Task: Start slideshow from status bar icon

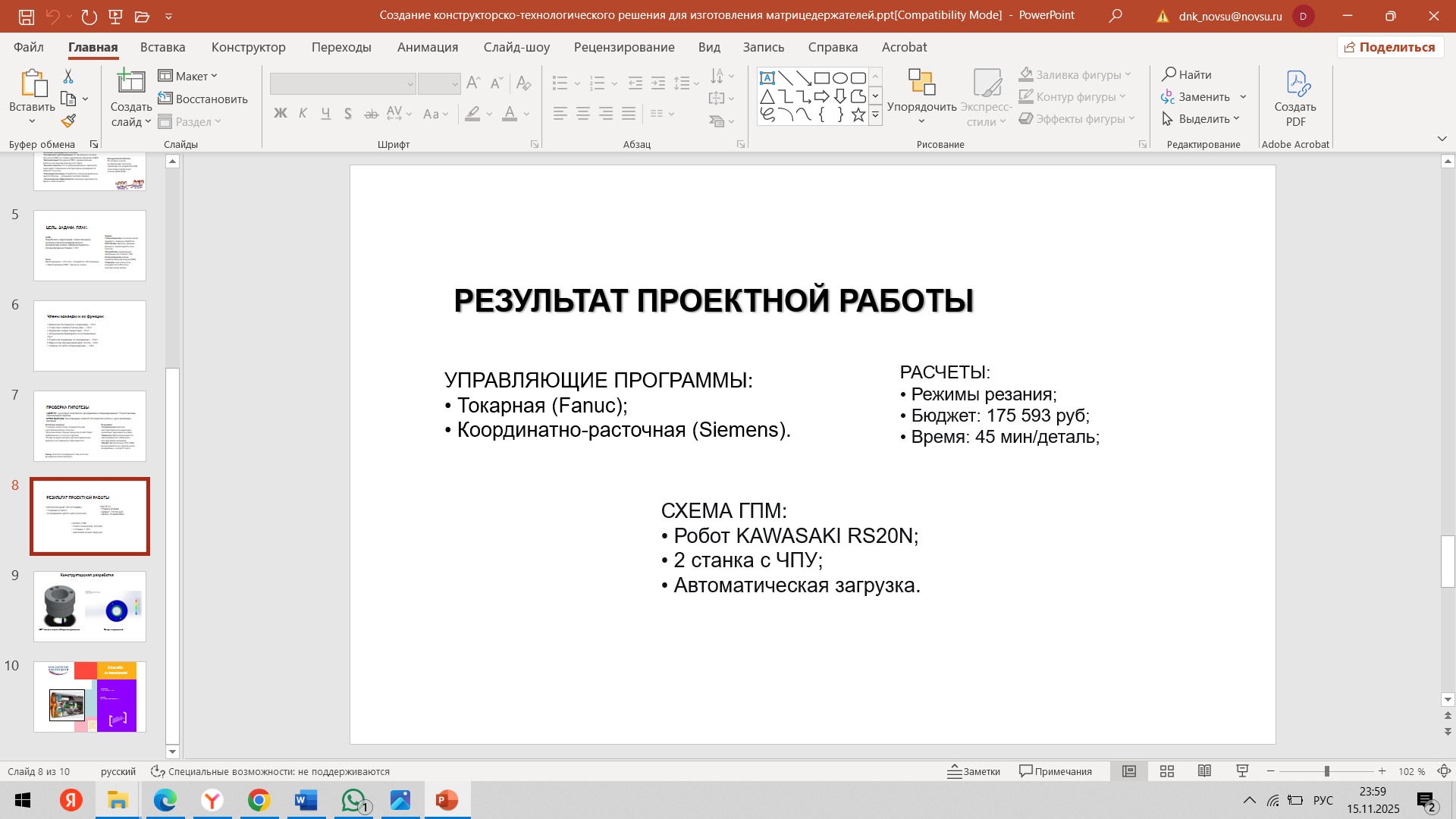Action: pyautogui.click(x=1242, y=771)
